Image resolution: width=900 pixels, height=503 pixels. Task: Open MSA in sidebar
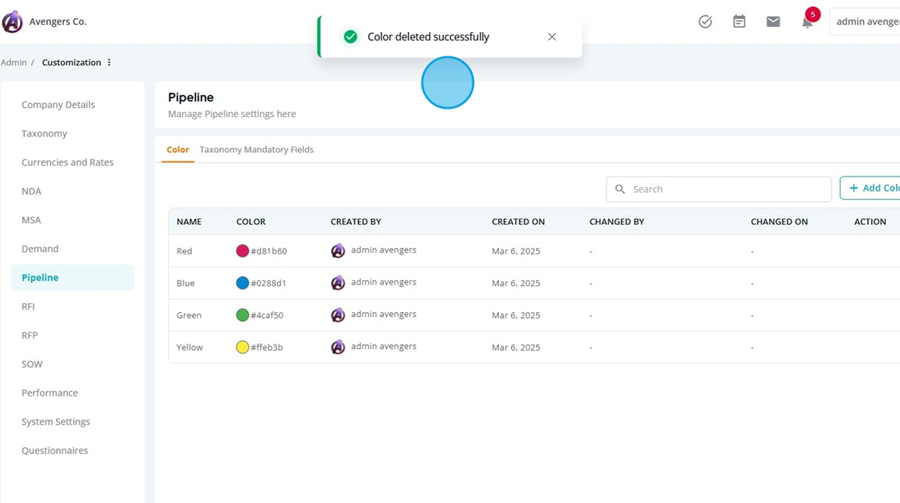31,220
